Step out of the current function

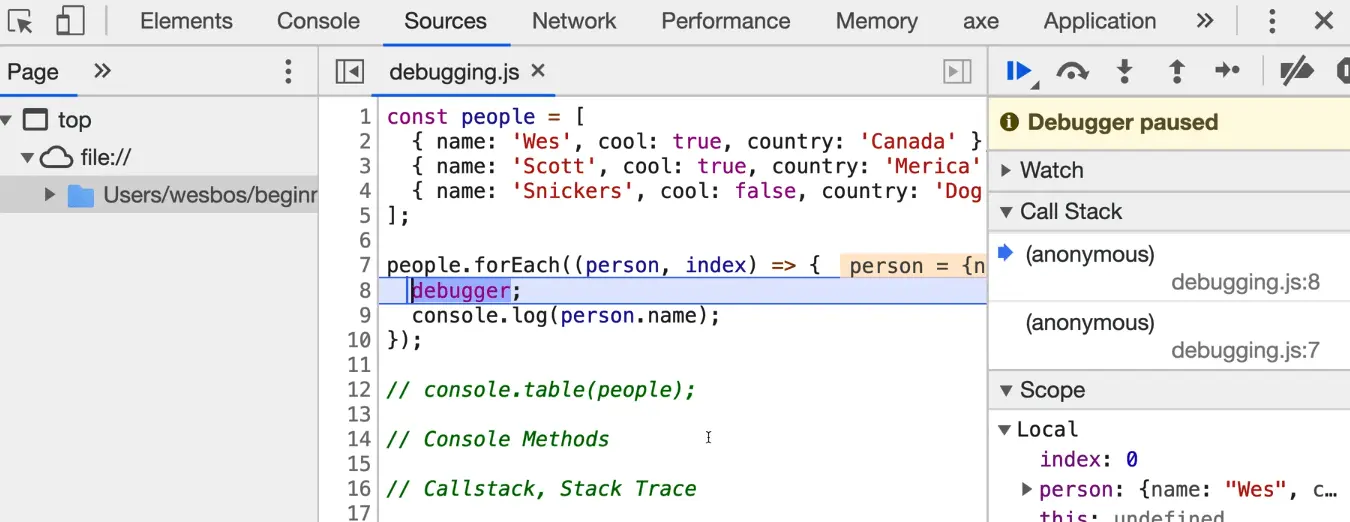tap(1177, 71)
